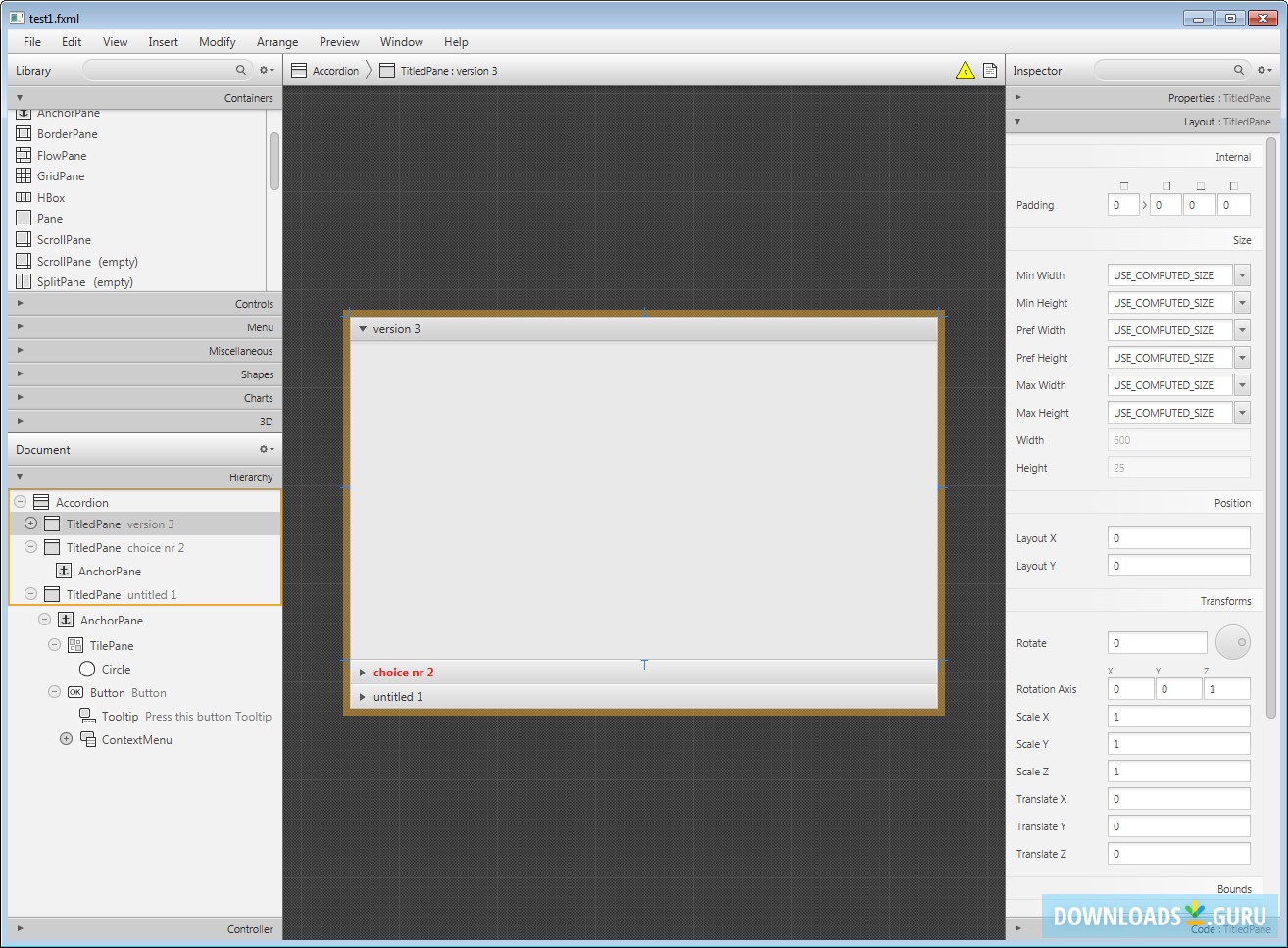Expand the Controls section in the Library
This screenshot has width=1288, height=948.
pyautogui.click(x=19, y=303)
